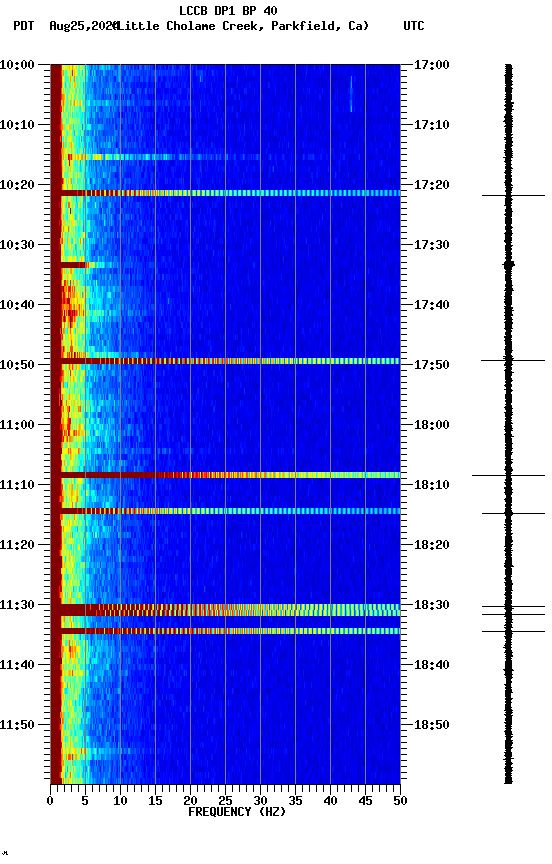
Task: Click the '50' frequency axis label
Action: (400, 801)
